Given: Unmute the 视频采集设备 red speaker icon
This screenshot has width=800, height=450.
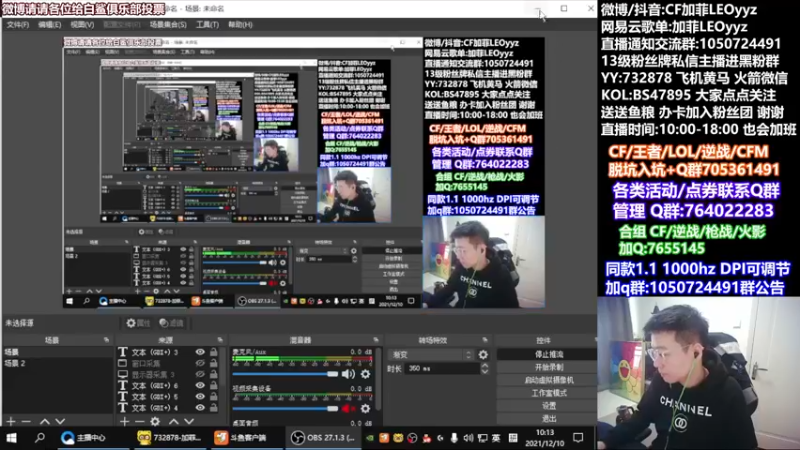Looking at the screenshot, I should 348,409.
